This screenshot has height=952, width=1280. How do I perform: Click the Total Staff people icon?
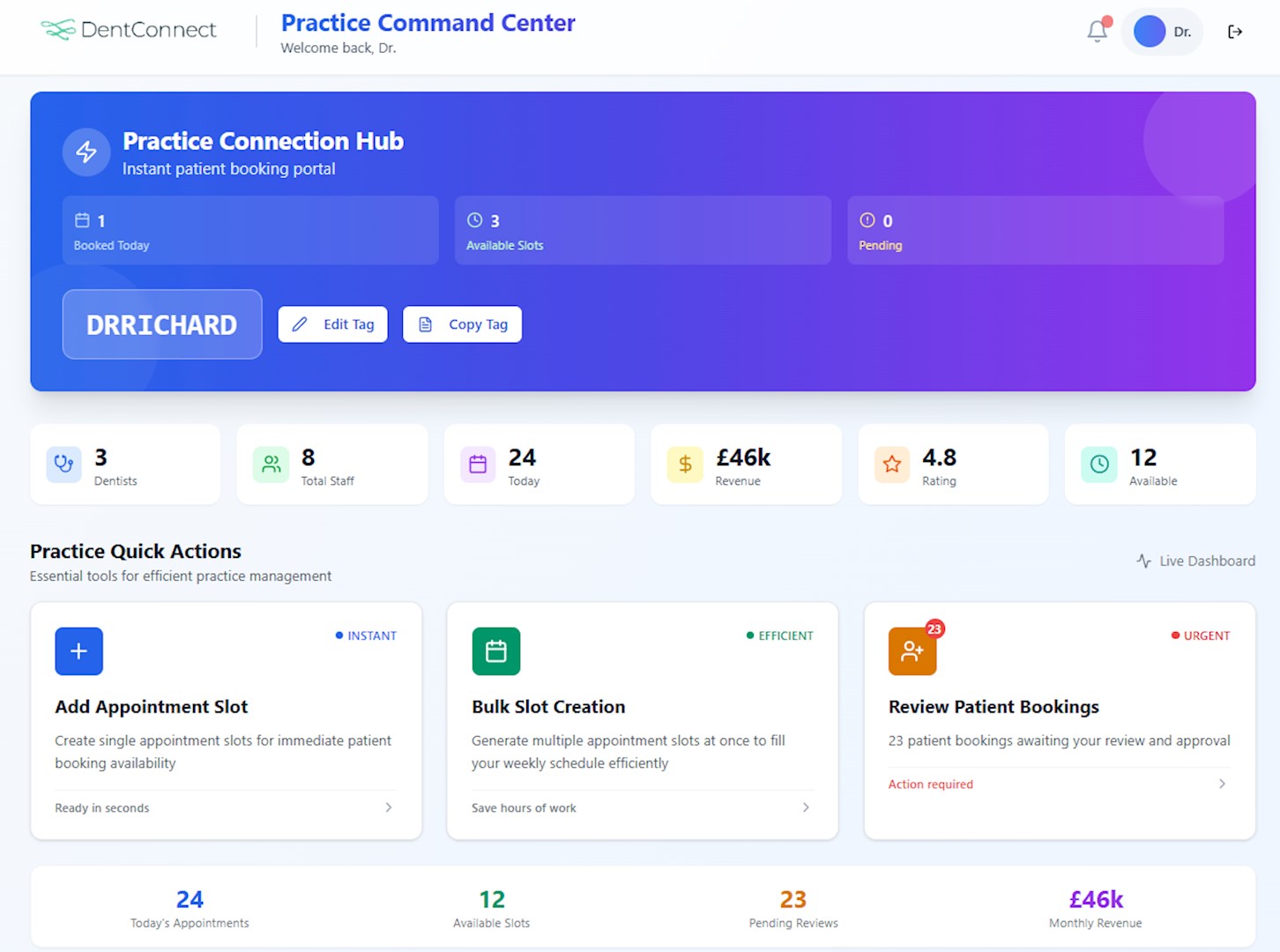click(x=271, y=464)
